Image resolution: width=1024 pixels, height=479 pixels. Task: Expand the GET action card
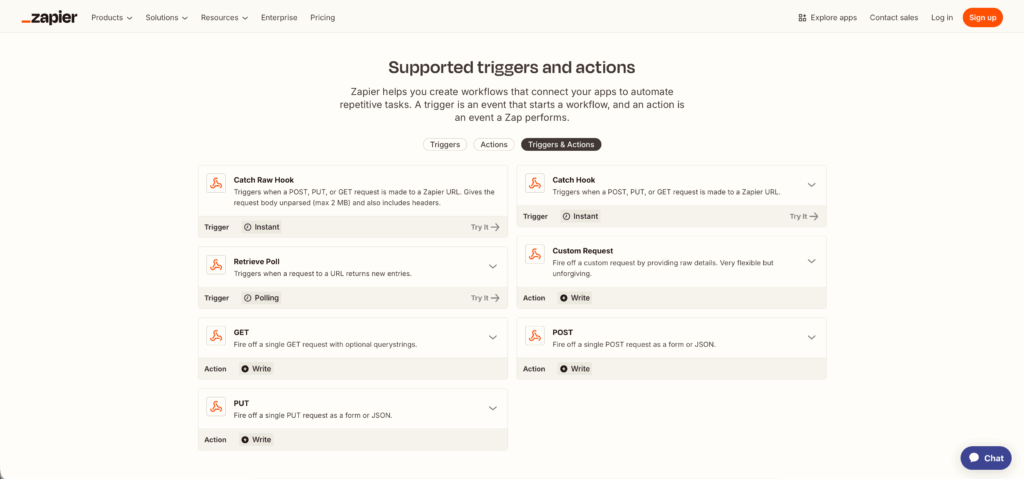coord(492,337)
